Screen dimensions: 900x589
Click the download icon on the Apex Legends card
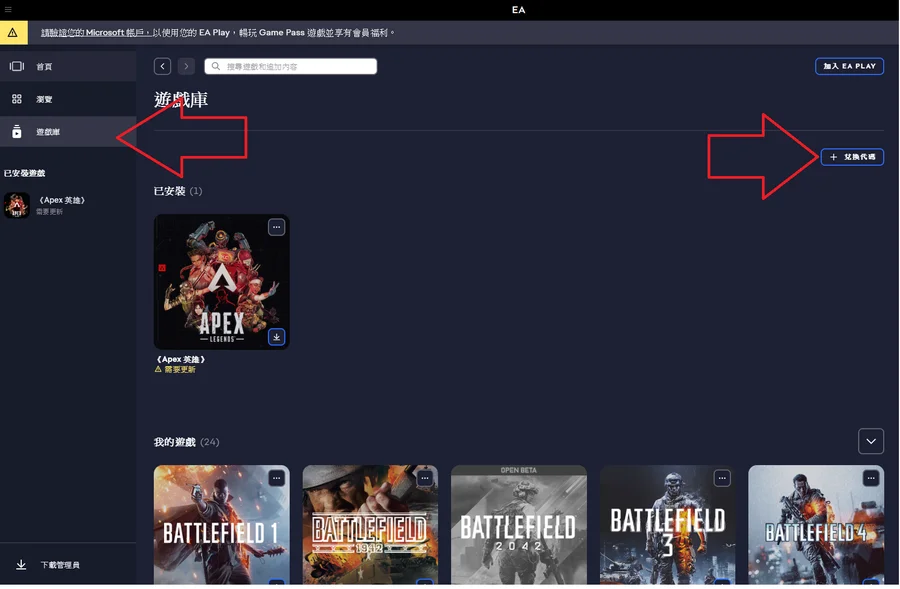pyautogui.click(x=277, y=337)
